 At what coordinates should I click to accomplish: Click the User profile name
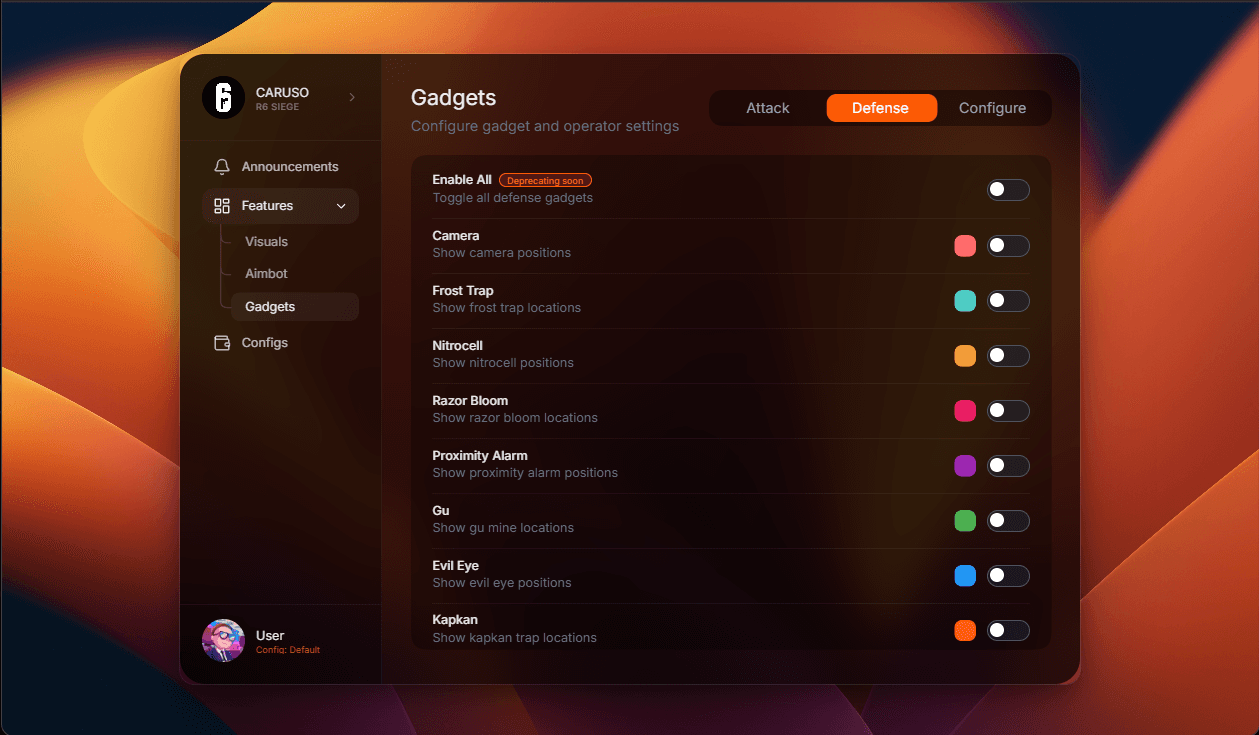click(270, 635)
